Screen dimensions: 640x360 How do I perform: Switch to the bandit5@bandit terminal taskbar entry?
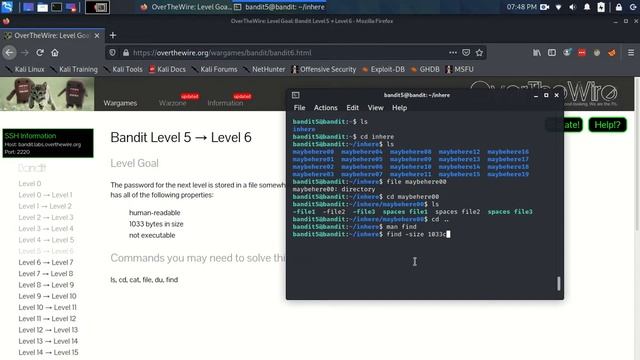pyautogui.click(x=280, y=7)
